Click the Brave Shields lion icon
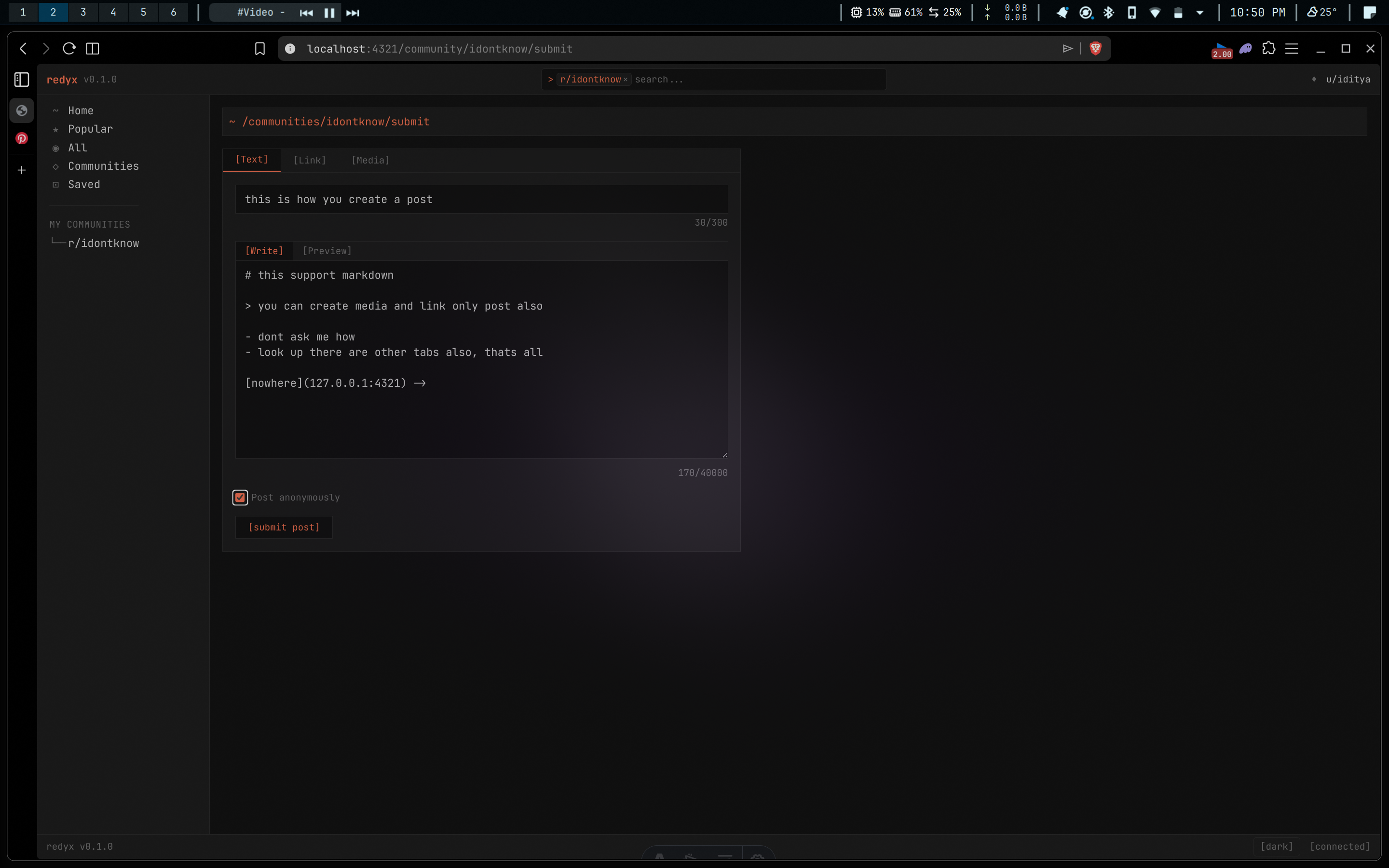The width and height of the screenshot is (1389, 868). coord(1095,49)
